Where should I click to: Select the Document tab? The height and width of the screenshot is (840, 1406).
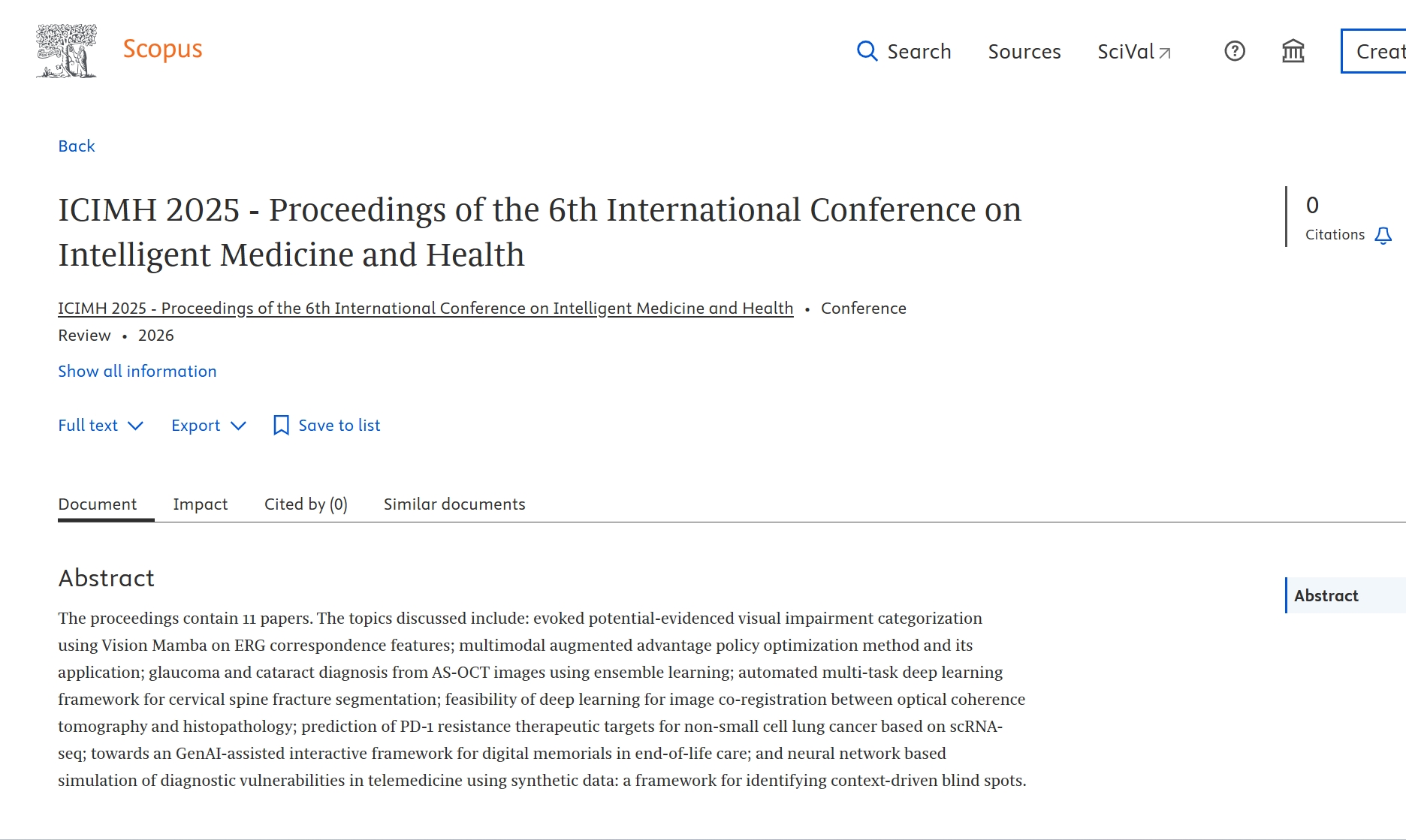click(x=98, y=504)
